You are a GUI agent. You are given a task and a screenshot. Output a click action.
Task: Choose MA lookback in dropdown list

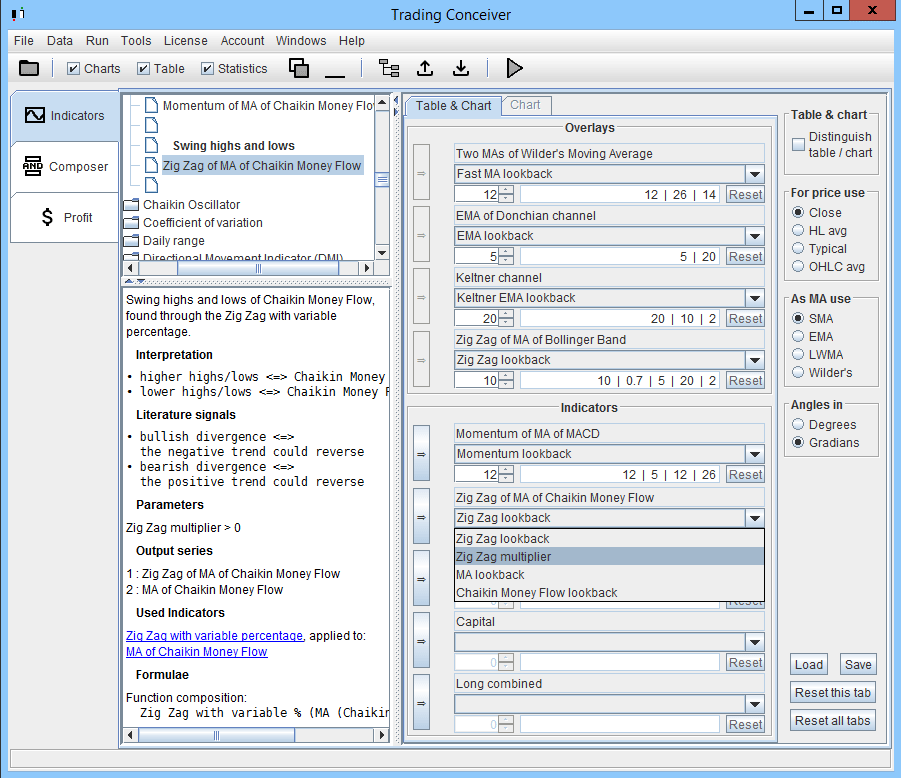coord(609,575)
